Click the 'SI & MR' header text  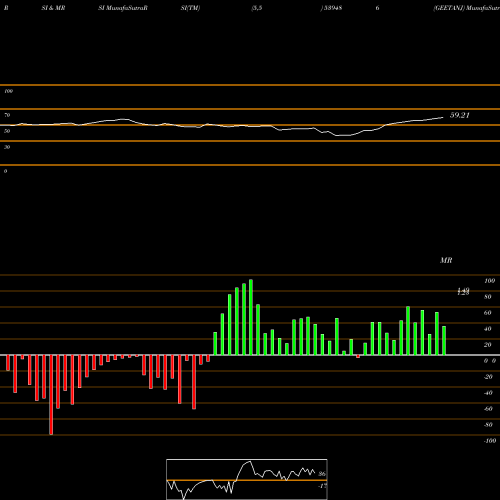click(53, 8)
